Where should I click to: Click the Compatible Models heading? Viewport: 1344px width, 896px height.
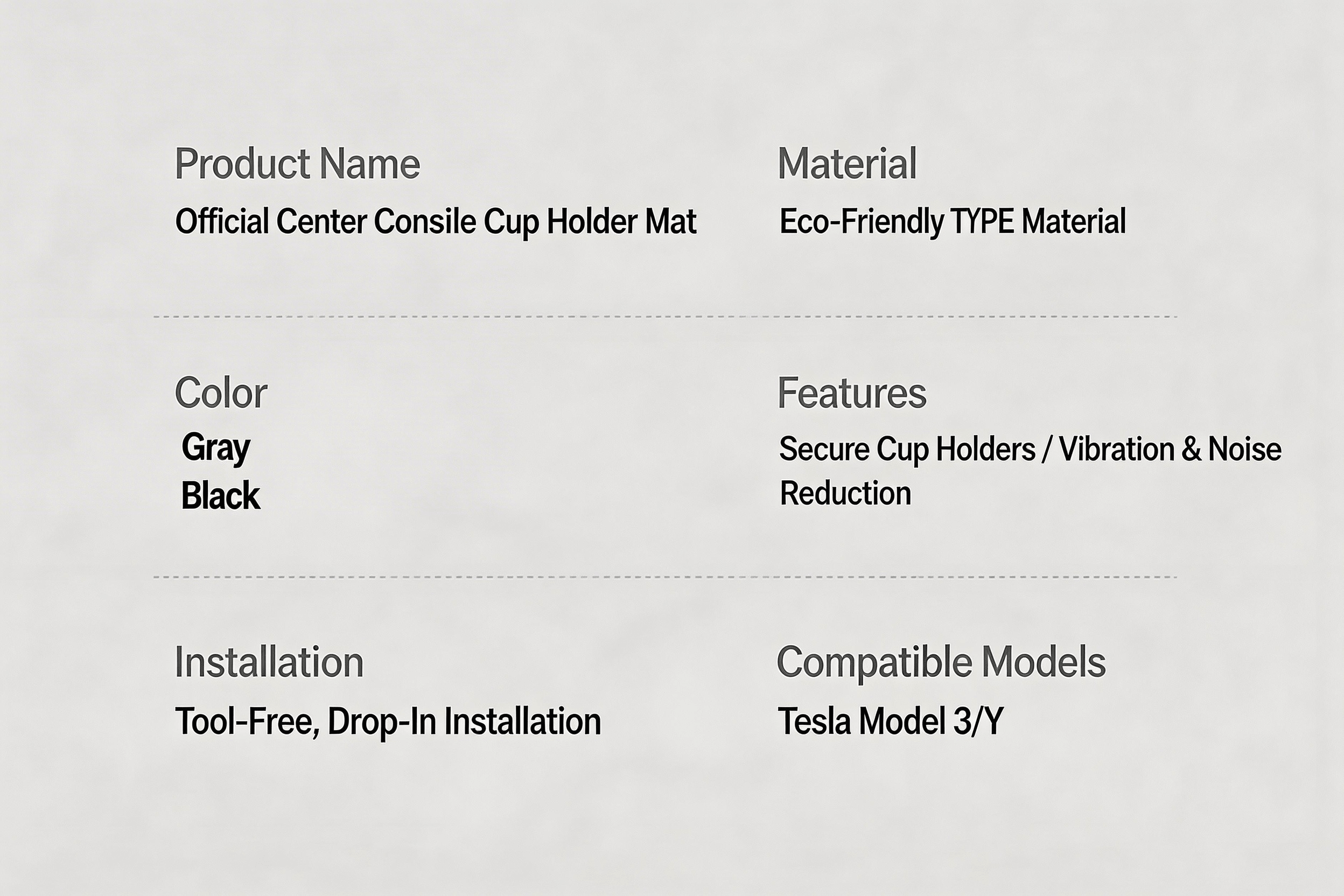pyautogui.click(x=941, y=662)
